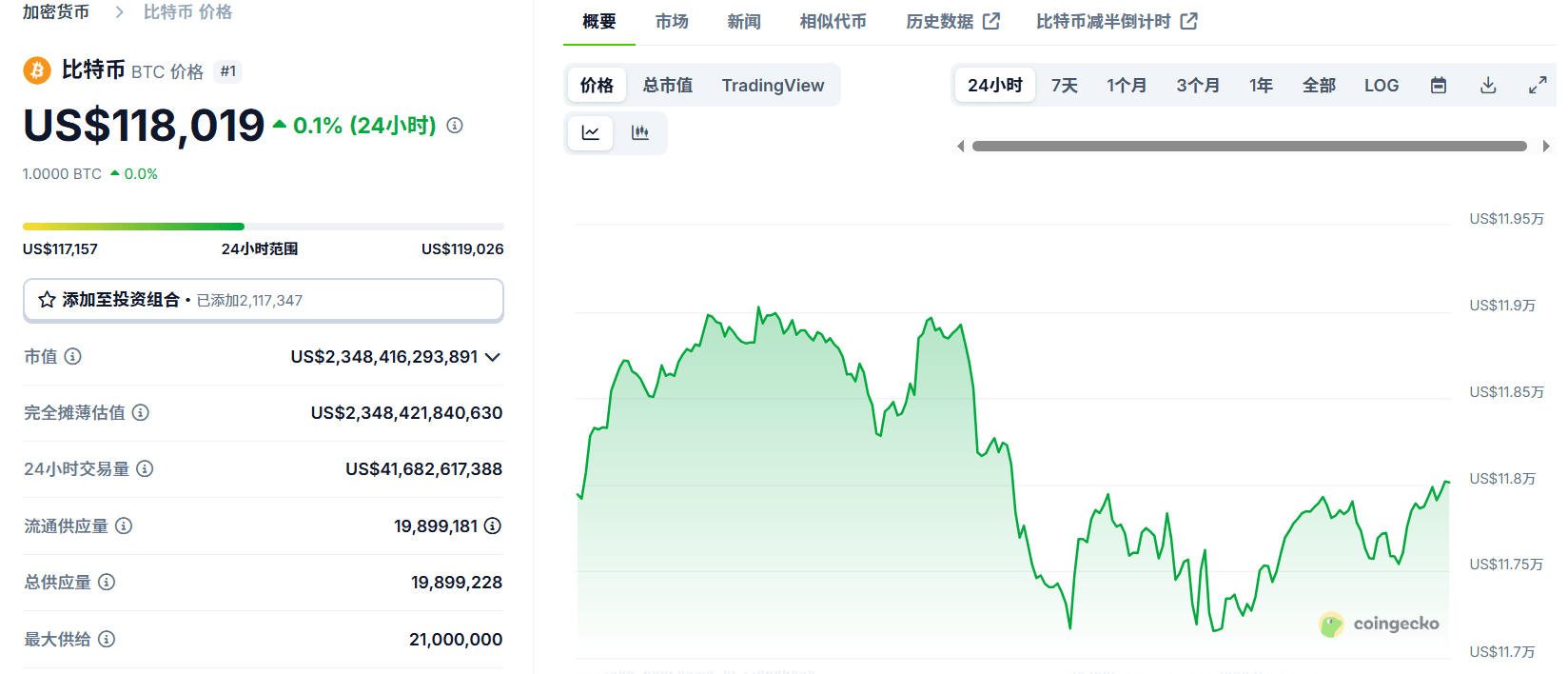Click external link icon beside 历史数据

click(991, 21)
